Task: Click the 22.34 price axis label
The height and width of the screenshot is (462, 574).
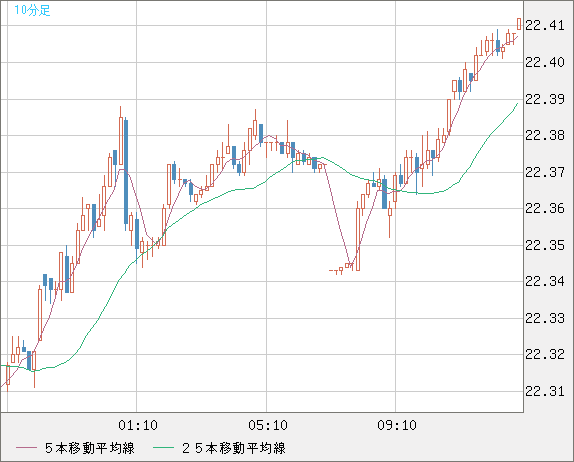Action: coord(545,281)
